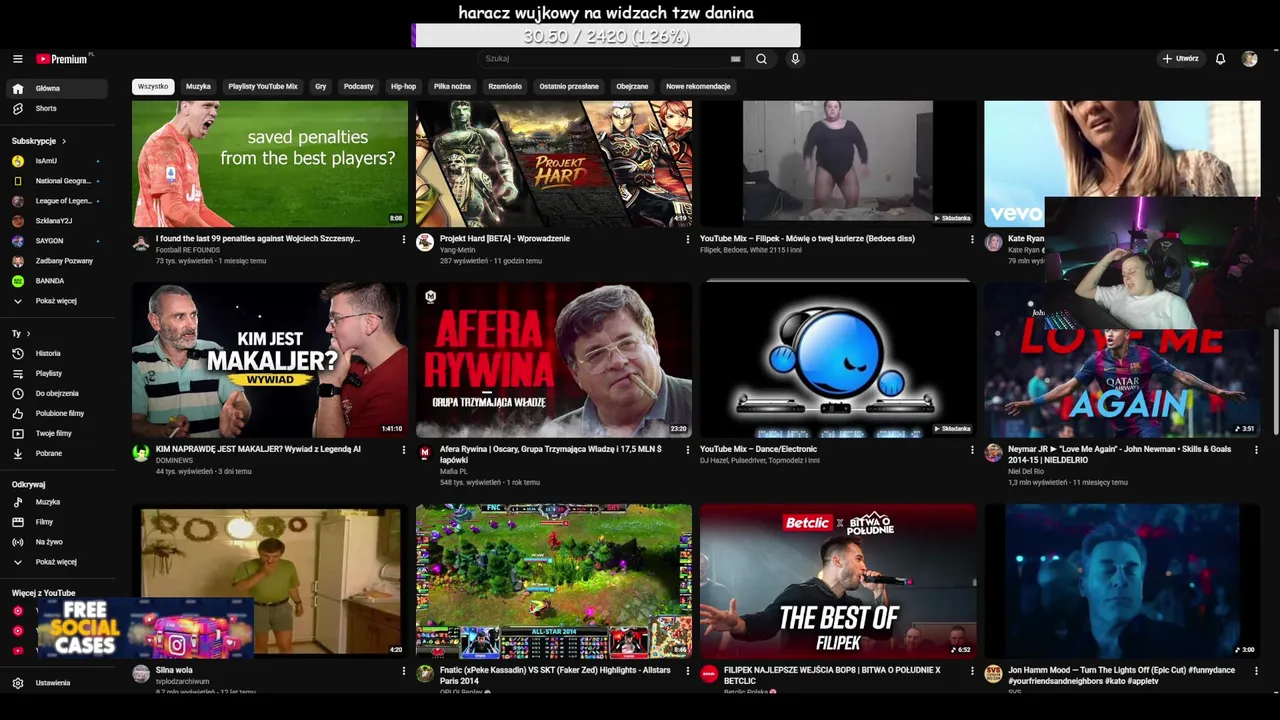Open account avatar menu
Viewport: 1280px width, 720px height.
pyautogui.click(x=1249, y=59)
